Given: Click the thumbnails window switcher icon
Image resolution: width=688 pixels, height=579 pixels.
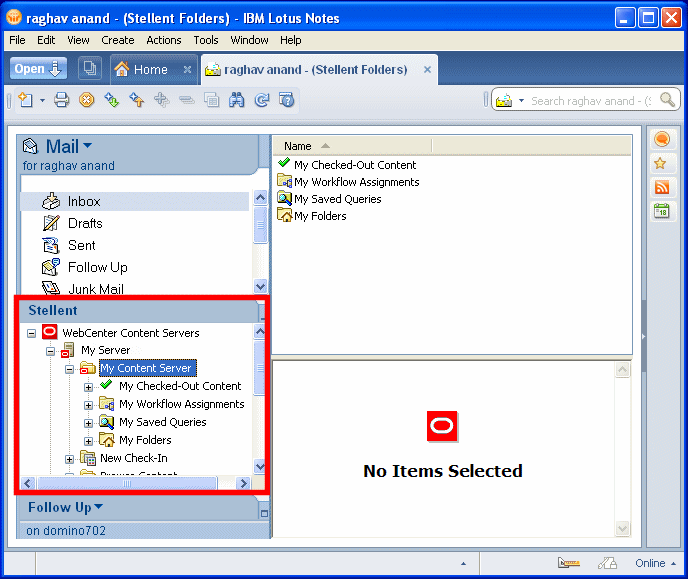Looking at the screenshot, I should (x=90, y=68).
